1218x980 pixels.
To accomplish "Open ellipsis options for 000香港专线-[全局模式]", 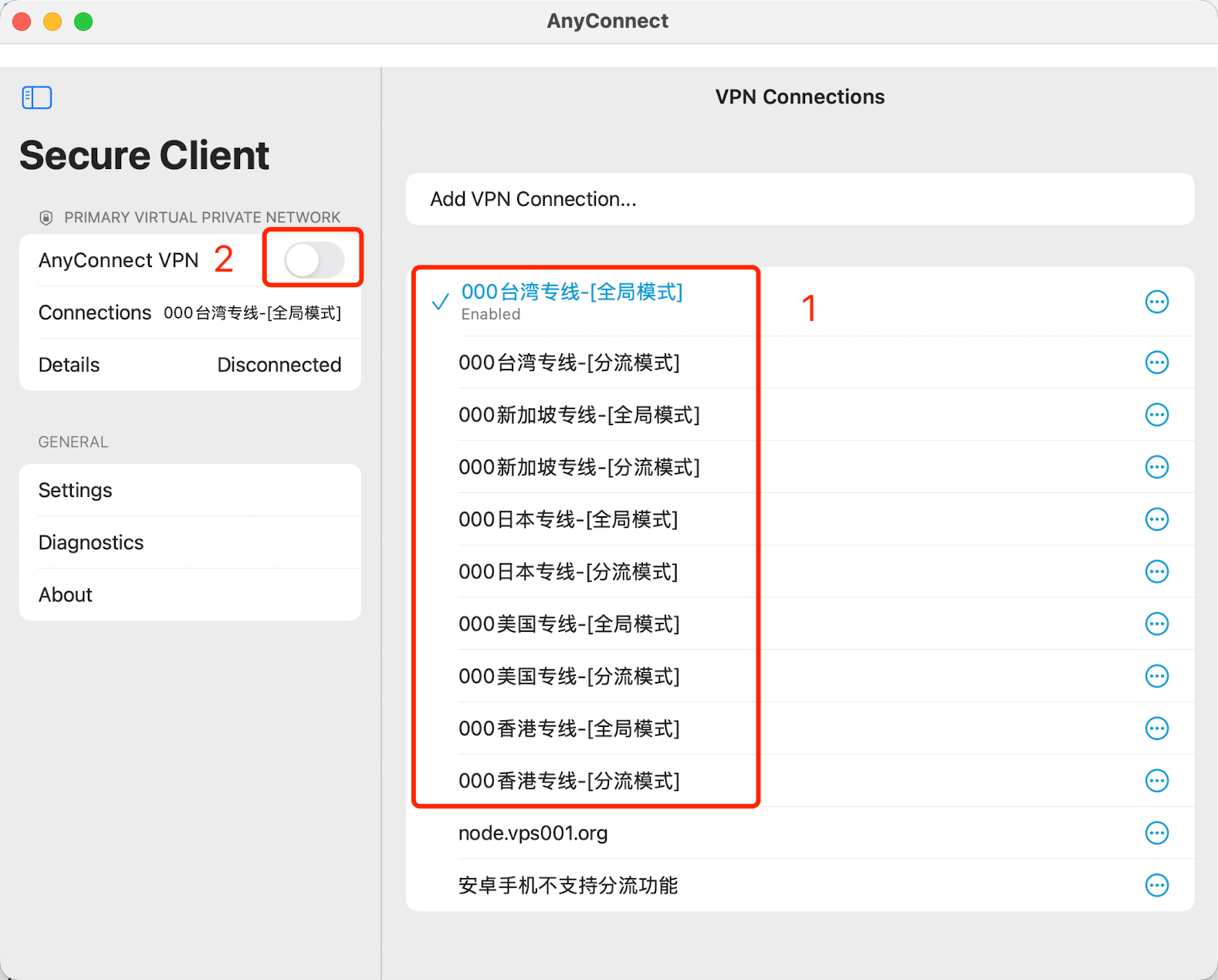I will pos(1156,728).
